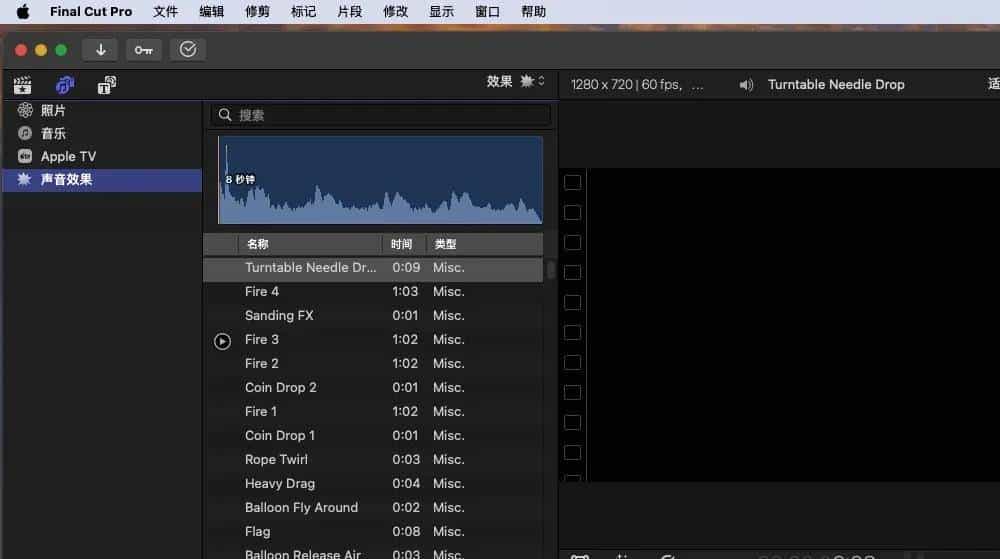Click the Turntable Needle Drop viewer title
1000x559 pixels.
coord(836,85)
